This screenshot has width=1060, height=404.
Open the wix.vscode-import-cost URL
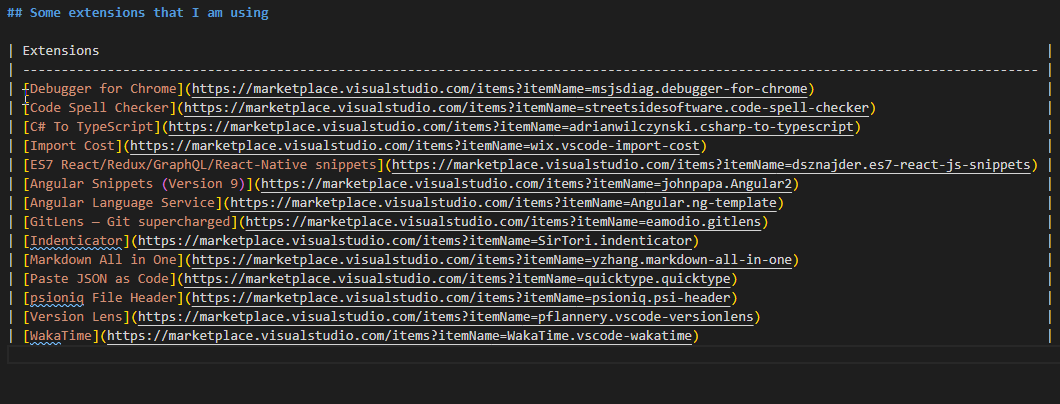point(415,145)
